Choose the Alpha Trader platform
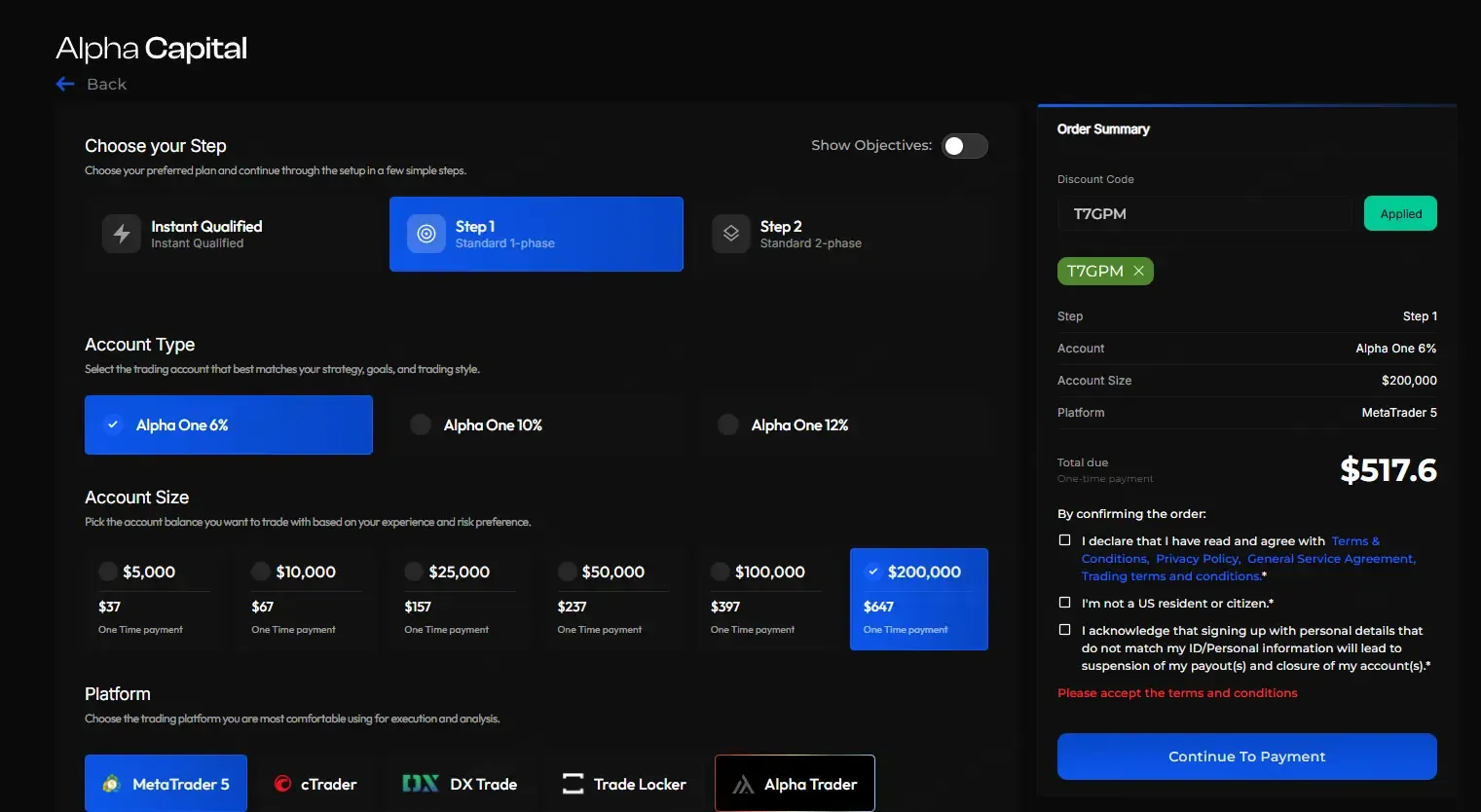 coord(795,783)
